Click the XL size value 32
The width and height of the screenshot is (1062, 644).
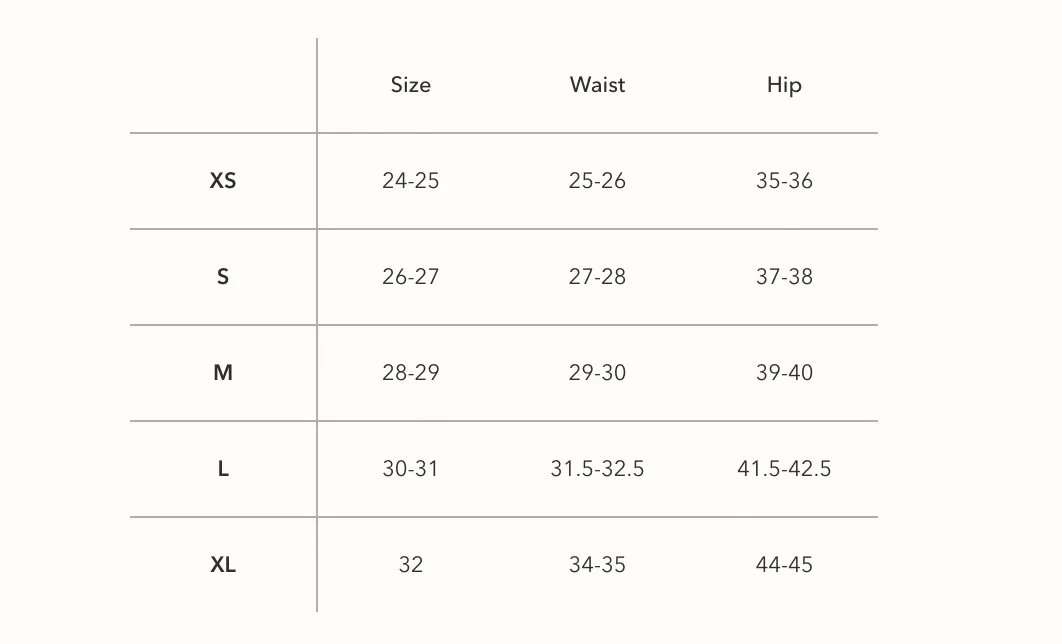click(x=410, y=565)
